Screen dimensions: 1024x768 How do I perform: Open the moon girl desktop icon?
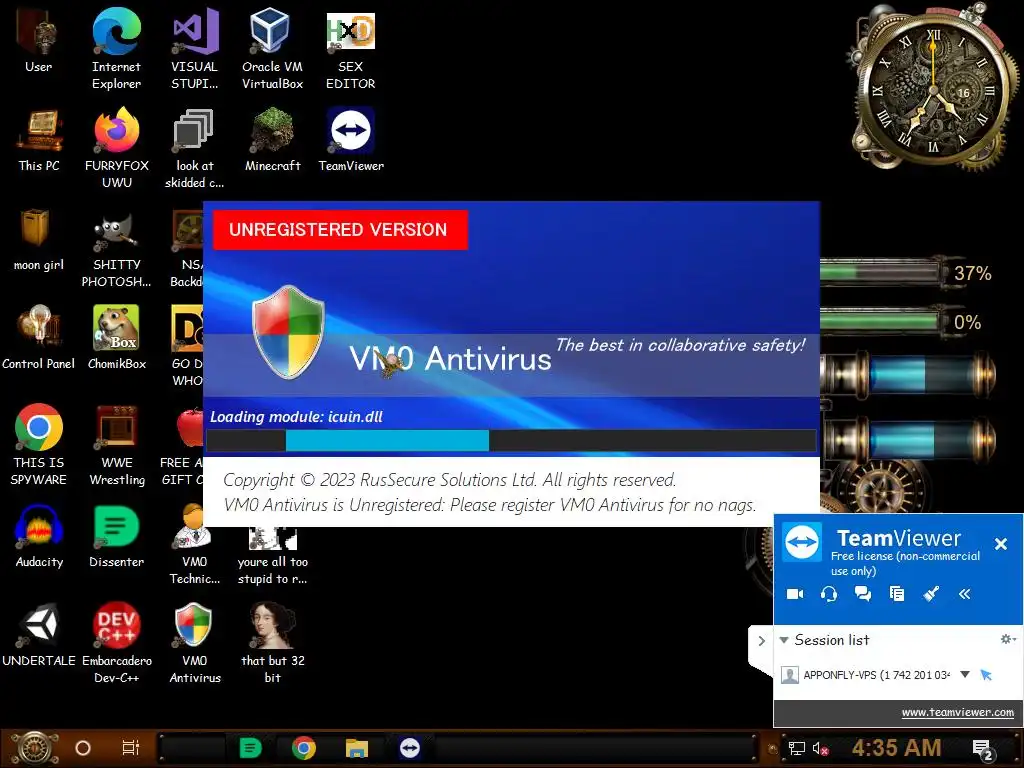tap(39, 239)
